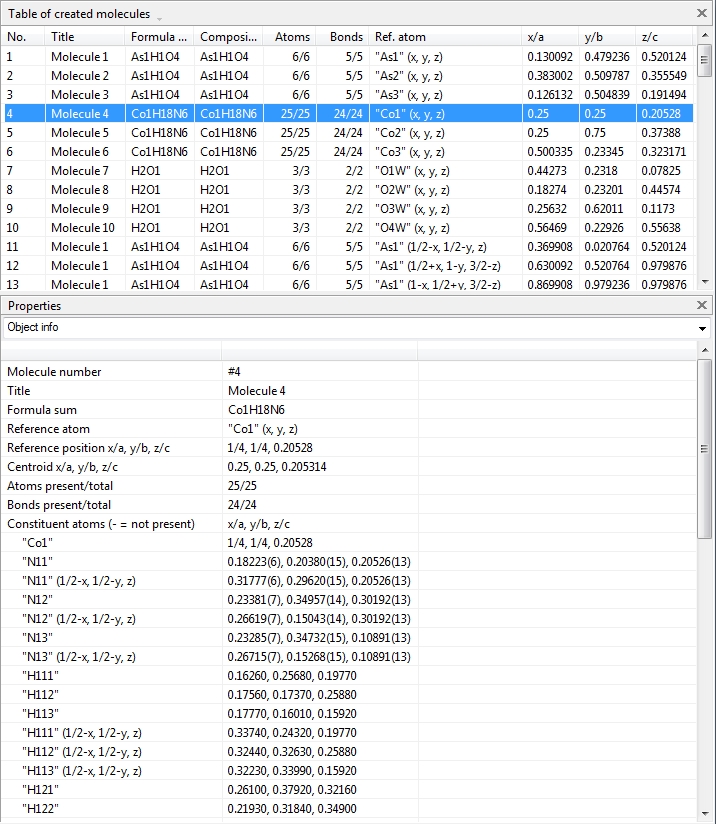Select the Molecule 7 H2O1 row
Image resolution: width=716 pixels, height=824 pixels.
click(x=80, y=171)
